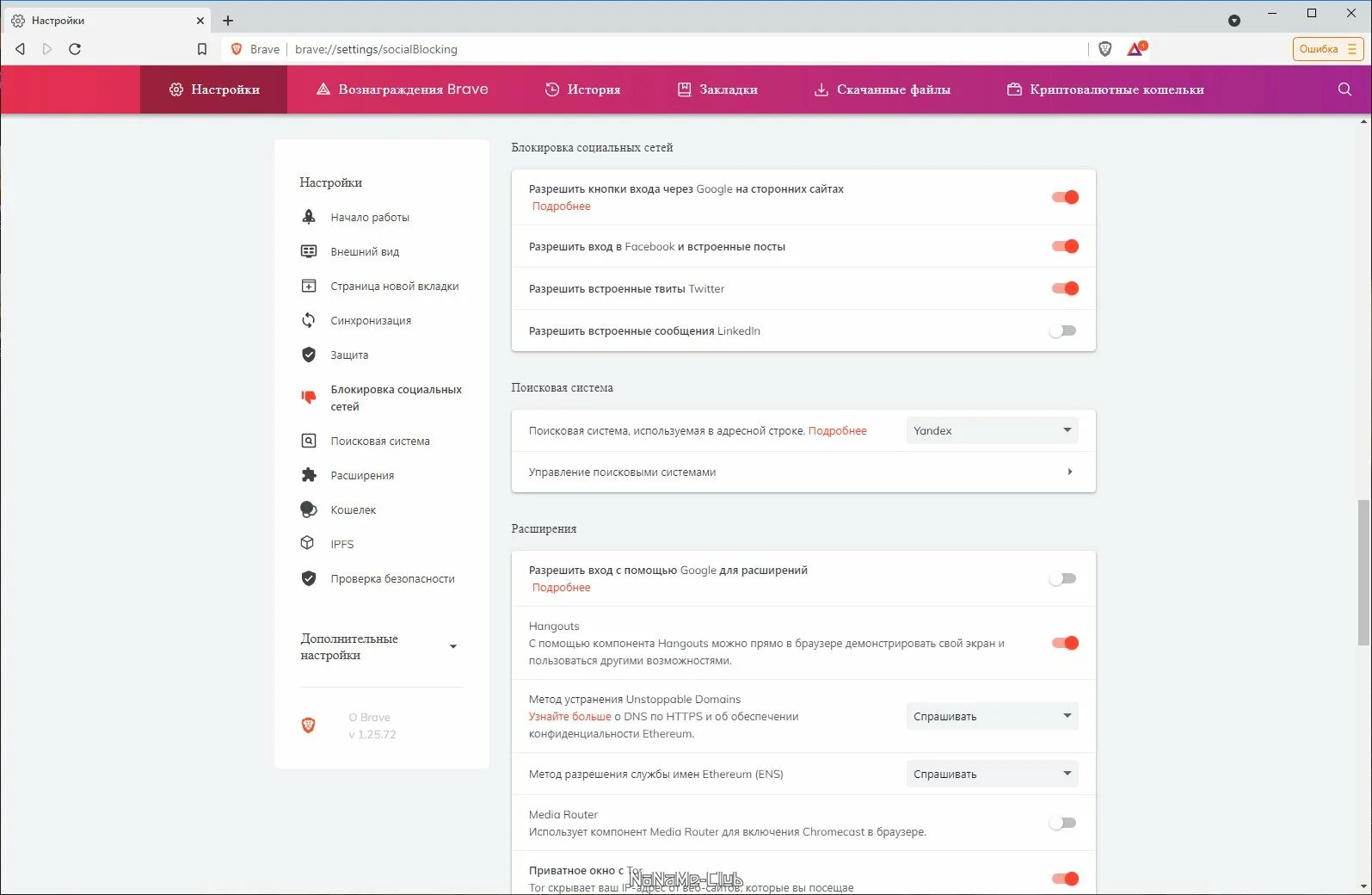Screen dimensions: 1372x895
Task: Open Скачанные файлы tab
Action: (x=883, y=89)
